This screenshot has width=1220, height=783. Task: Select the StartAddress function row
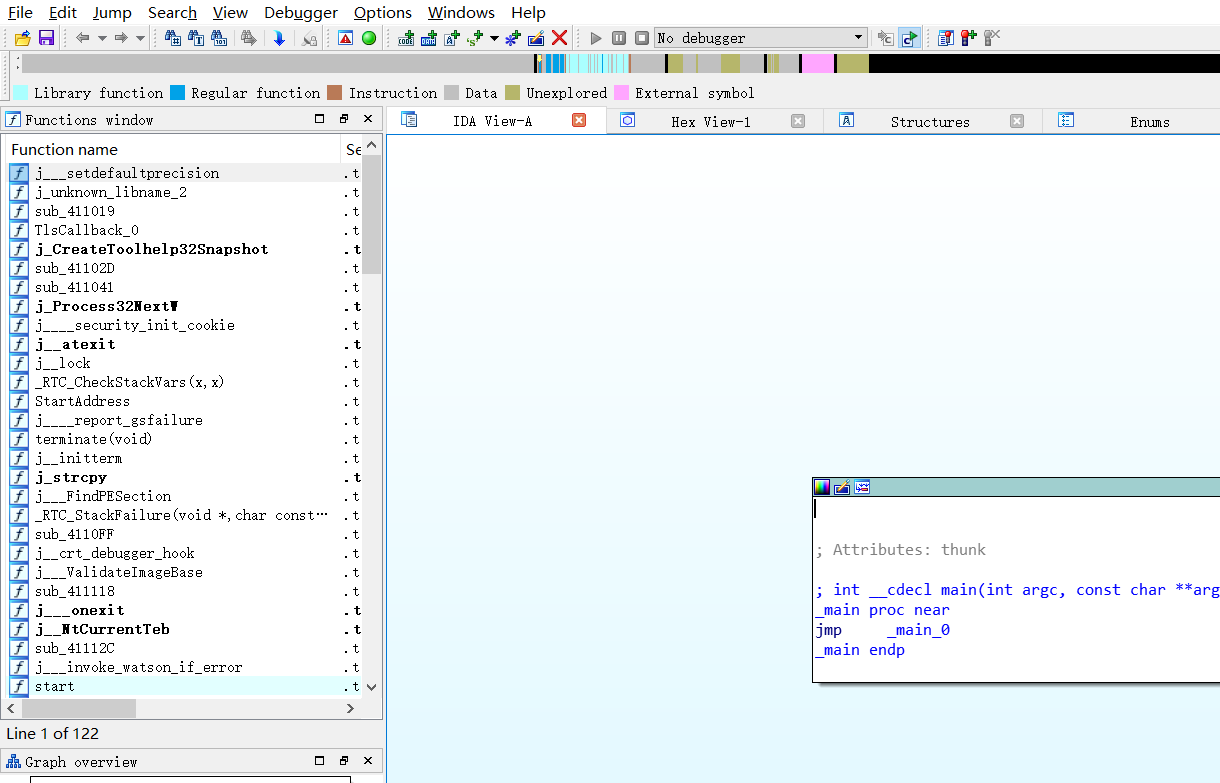tap(185, 401)
